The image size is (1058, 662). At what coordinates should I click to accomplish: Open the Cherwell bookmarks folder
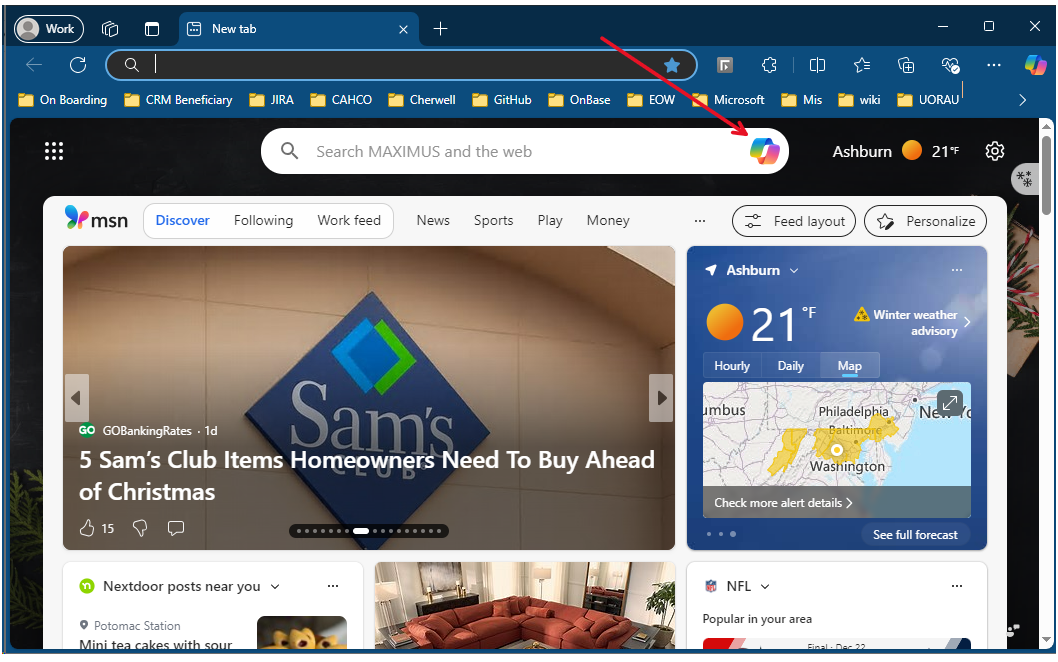[x=422, y=100]
